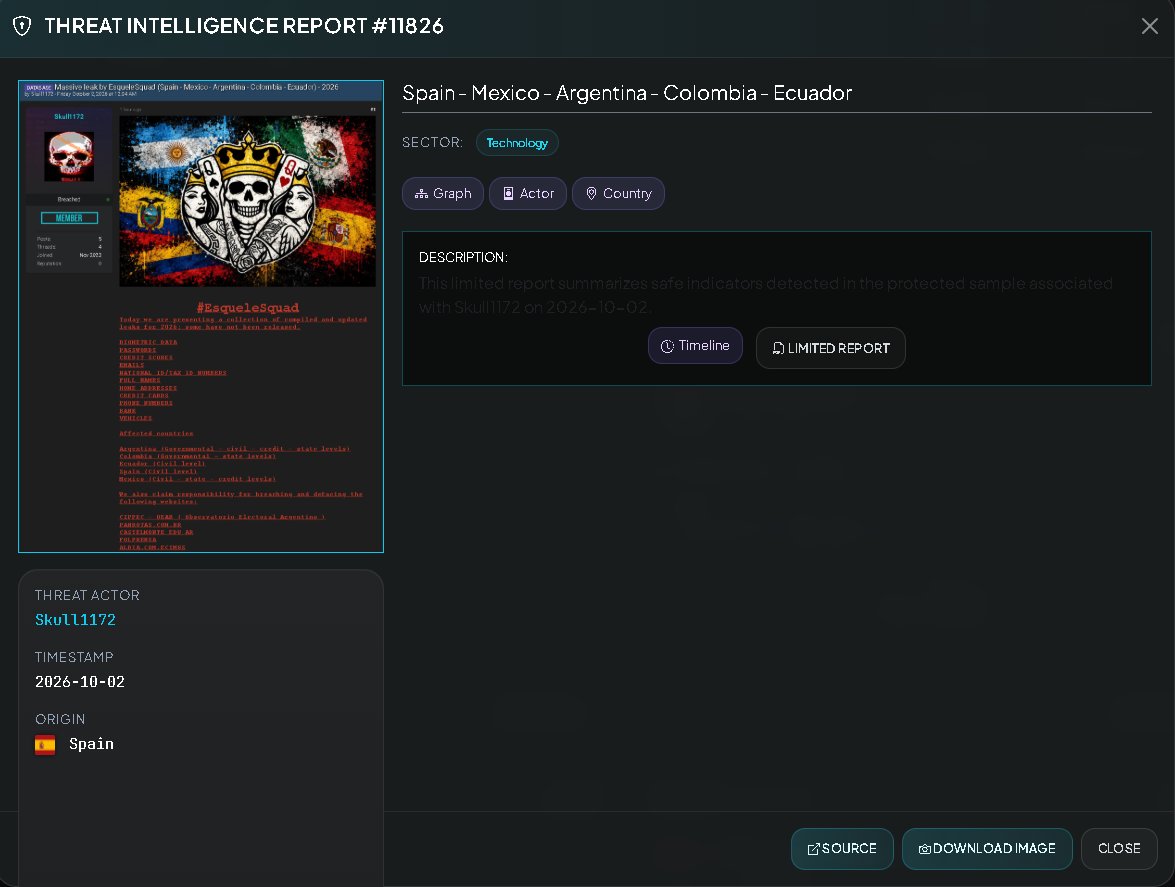Click the report title heading #11826
The height and width of the screenshot is (887, 1175).
click(x=244, y=26)
